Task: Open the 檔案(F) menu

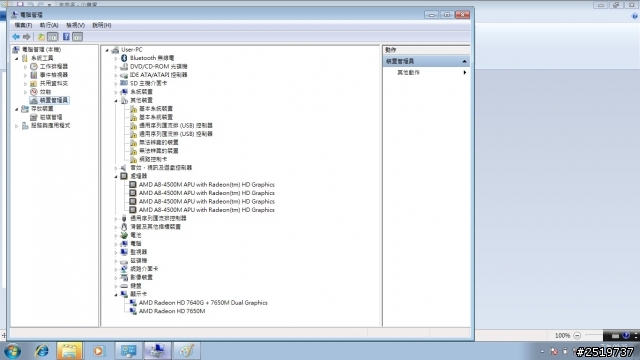Action: 23,25
